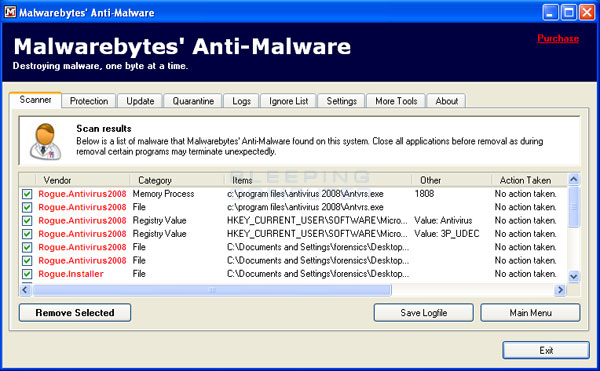
Task: Go to the Quarantine tab
Action: (193, 101)
